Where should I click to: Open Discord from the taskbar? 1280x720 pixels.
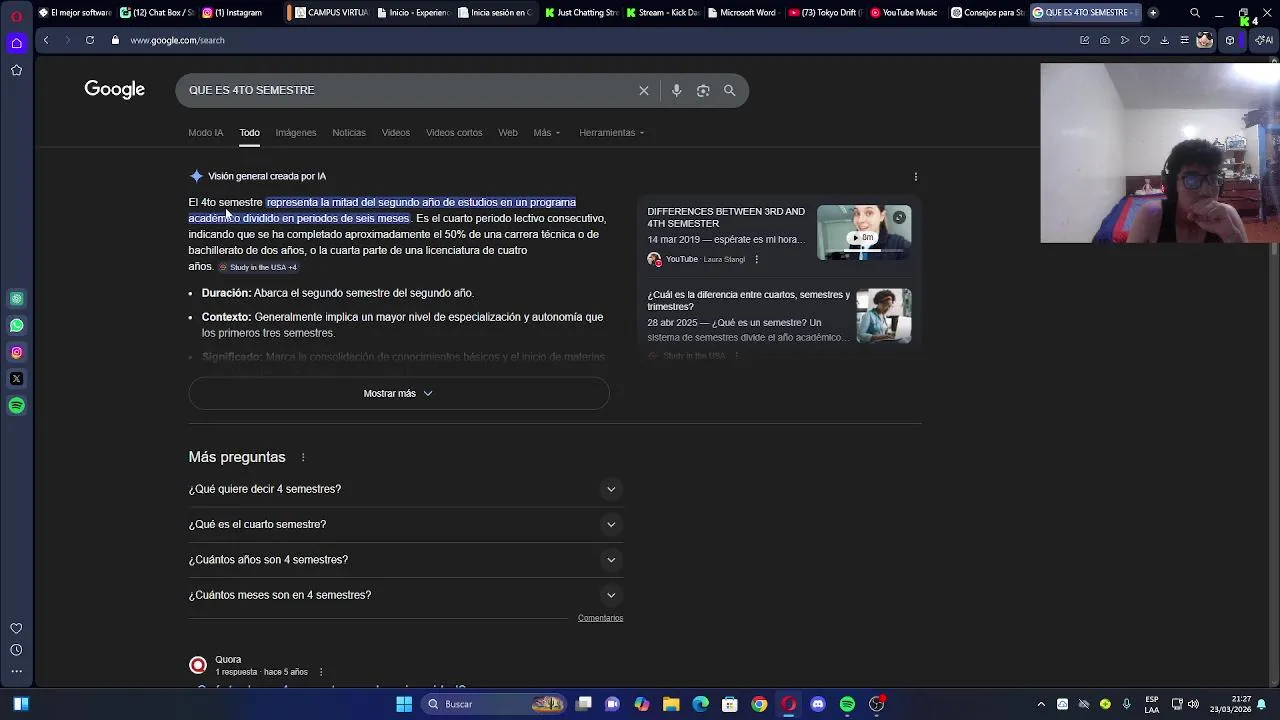tap(818, 704)
